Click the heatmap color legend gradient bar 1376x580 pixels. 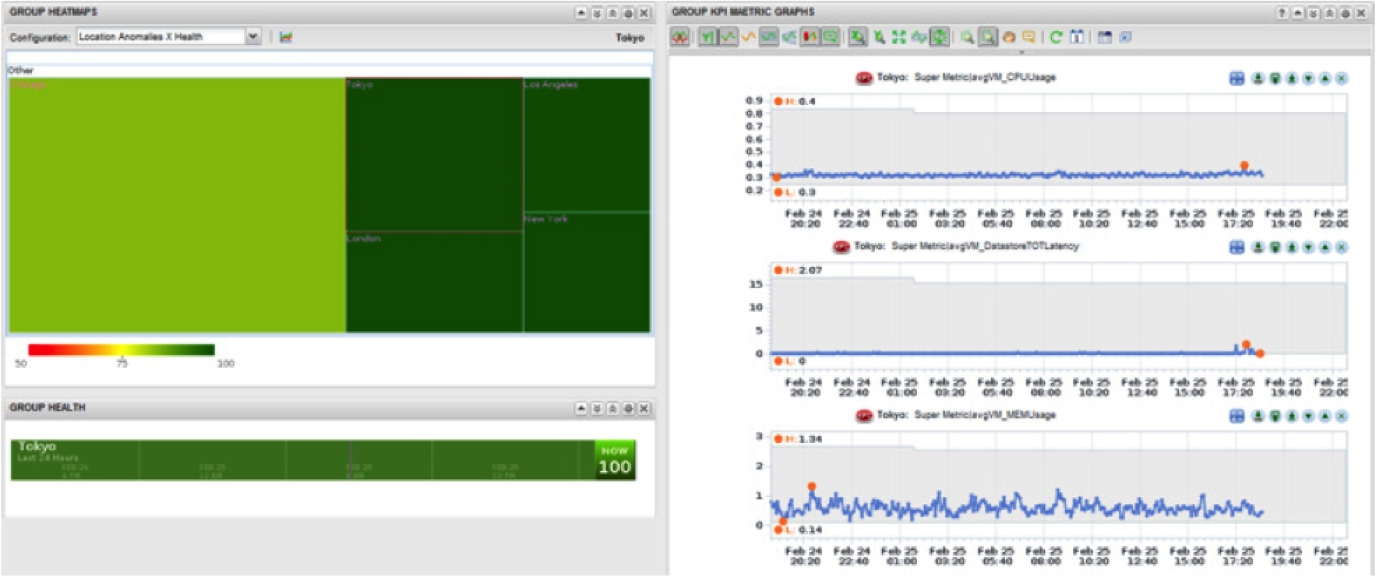click(121, 350)
